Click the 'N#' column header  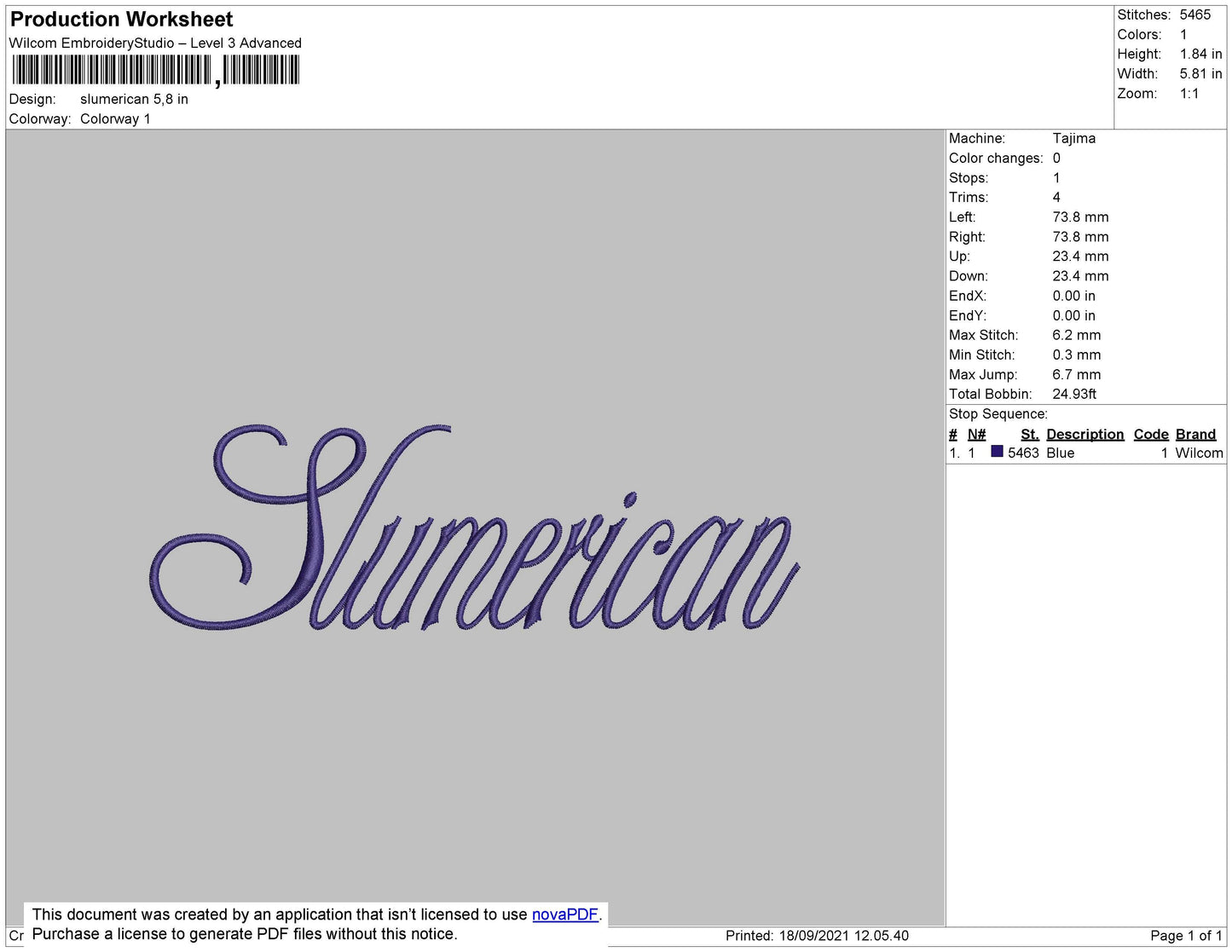(976, 434)
